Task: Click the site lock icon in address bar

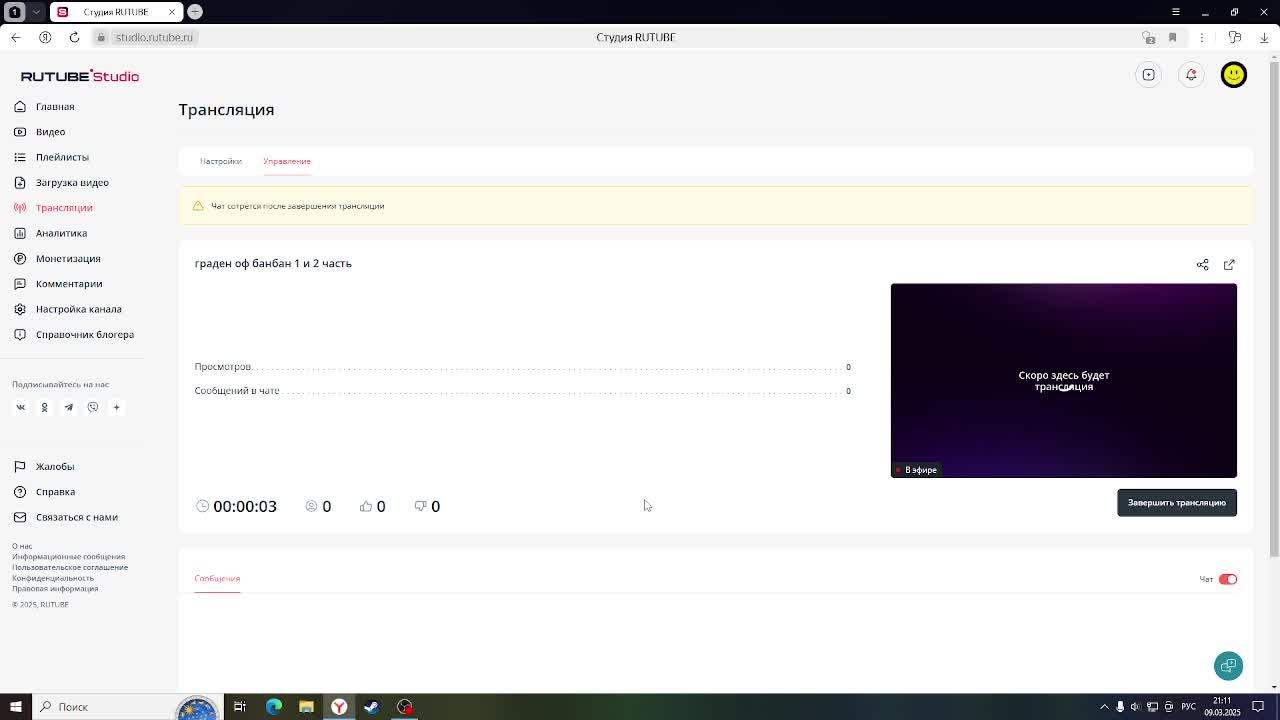Action: coord(101,37)
